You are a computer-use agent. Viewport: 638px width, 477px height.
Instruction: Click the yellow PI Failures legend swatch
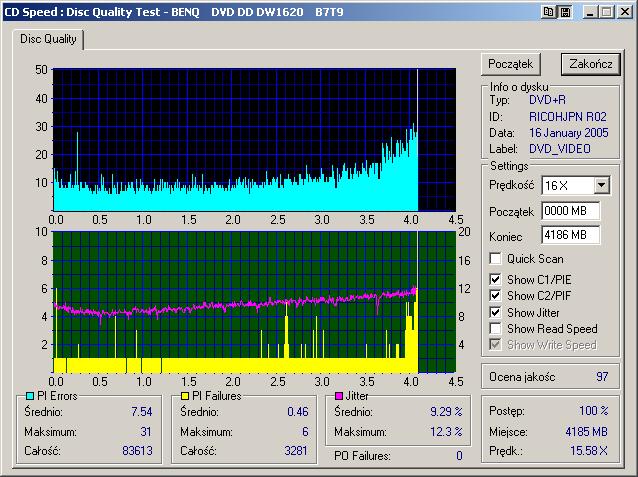[x=185, y=396]
